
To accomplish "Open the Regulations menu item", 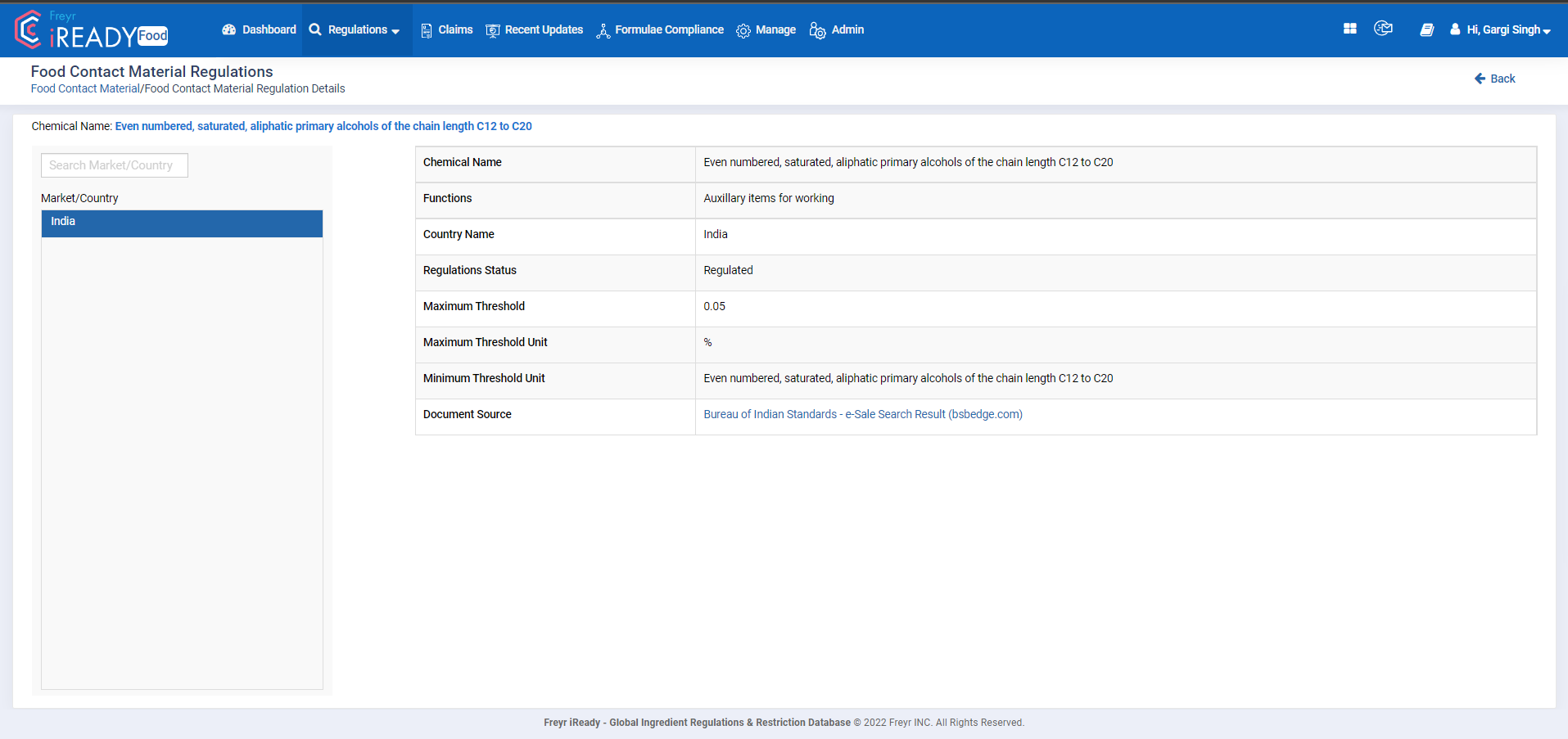I will (355, 29).
